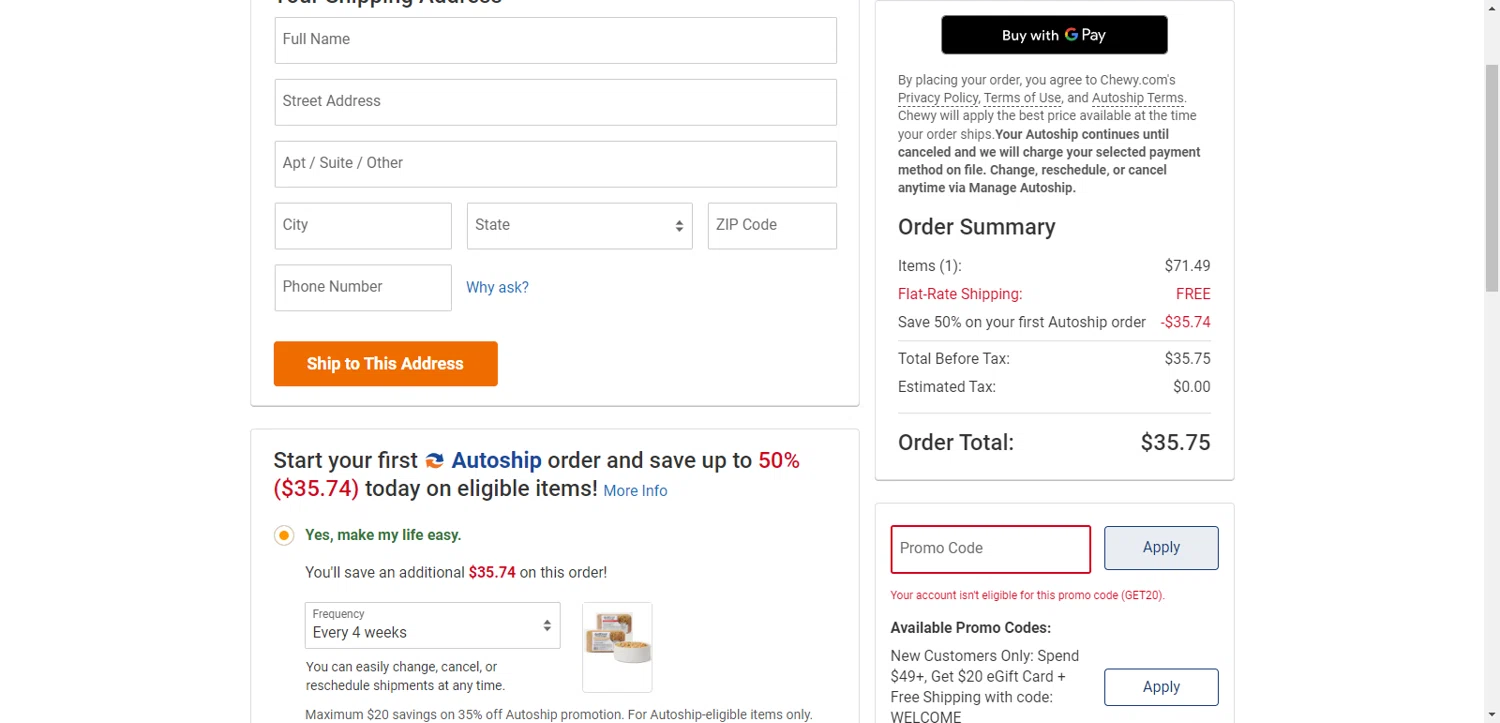
Task: Open the Privacy Policy link
Action: [x=937, y=98]
